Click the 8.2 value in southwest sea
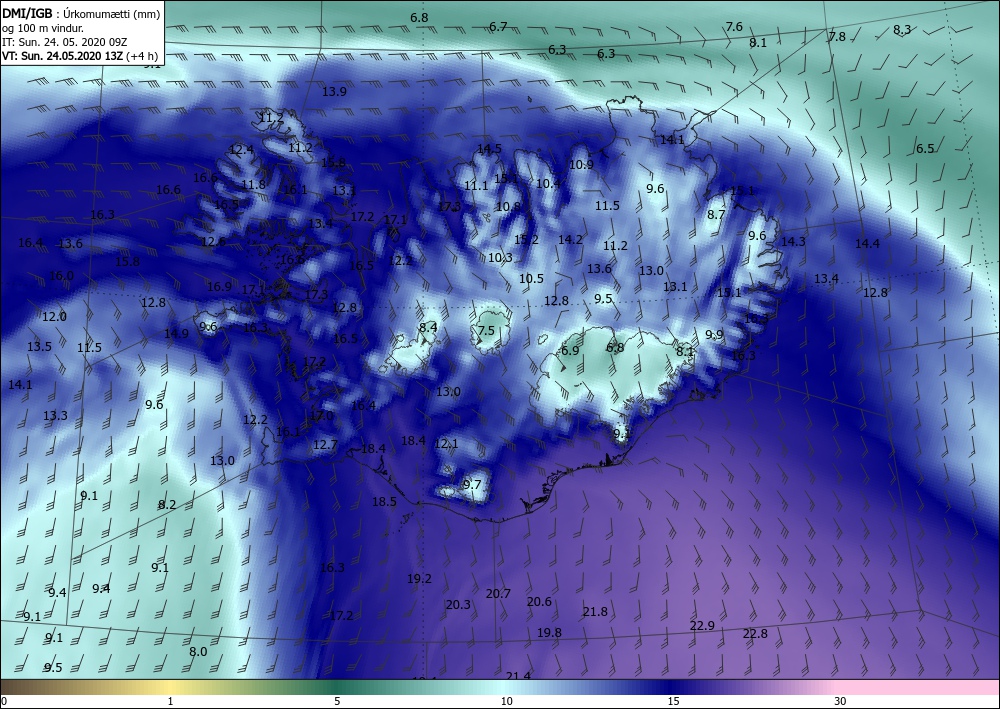Image resolution: width=1000 pixels, height=709 pixels. click(x=167, y=505)
